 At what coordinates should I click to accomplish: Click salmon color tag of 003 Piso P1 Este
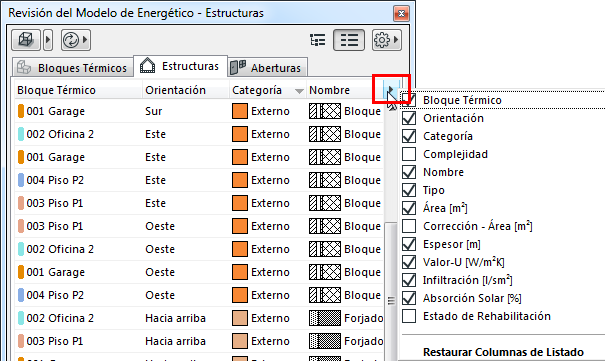(21, 203)
